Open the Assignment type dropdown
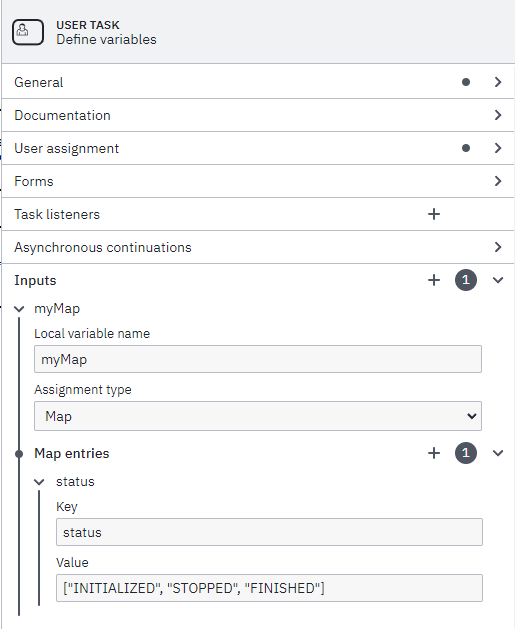Viewport: 515px width, 629px height. (x=258, y=416)
